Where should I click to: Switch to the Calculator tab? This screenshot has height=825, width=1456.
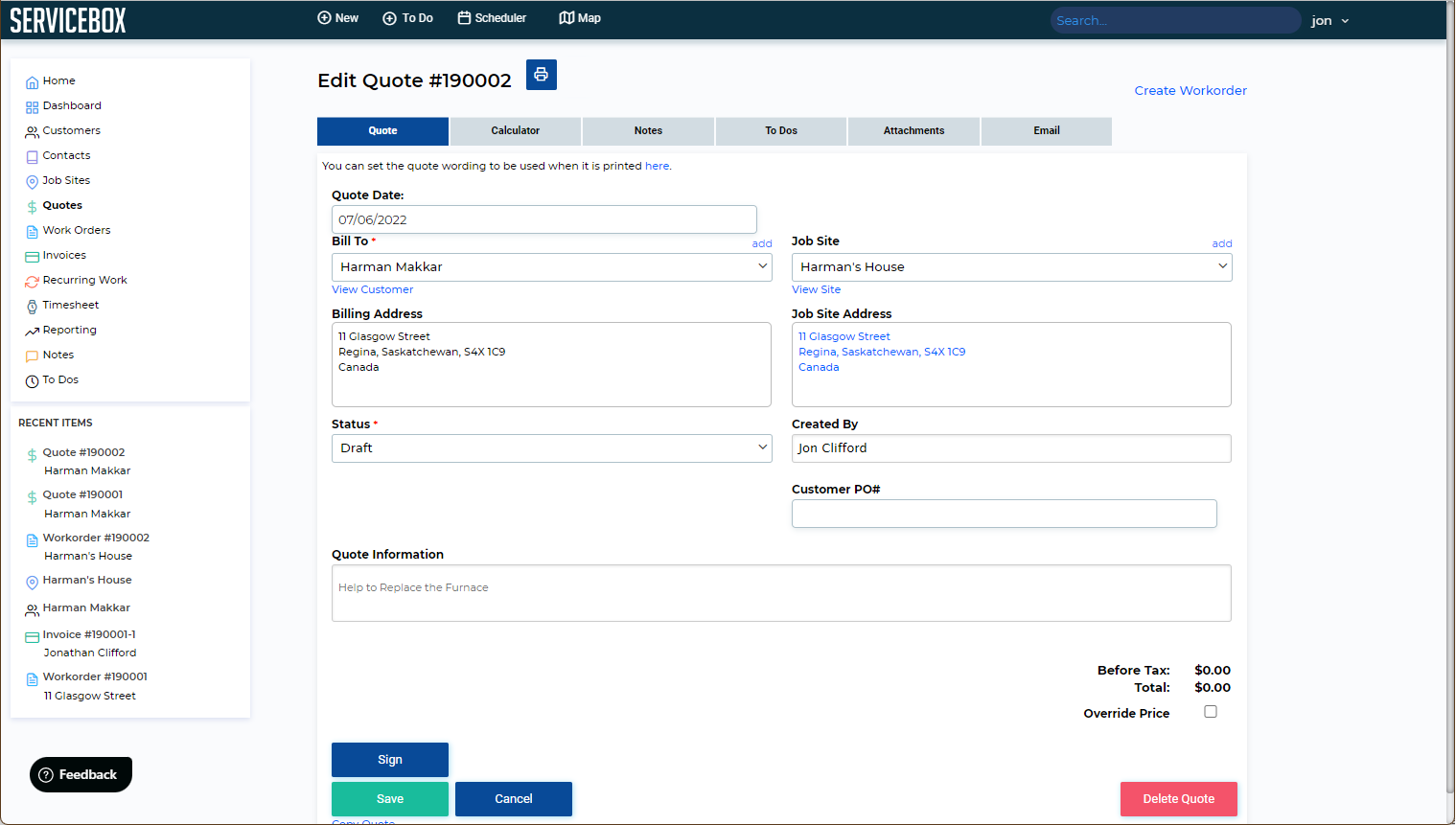click(x=516, y=131)
